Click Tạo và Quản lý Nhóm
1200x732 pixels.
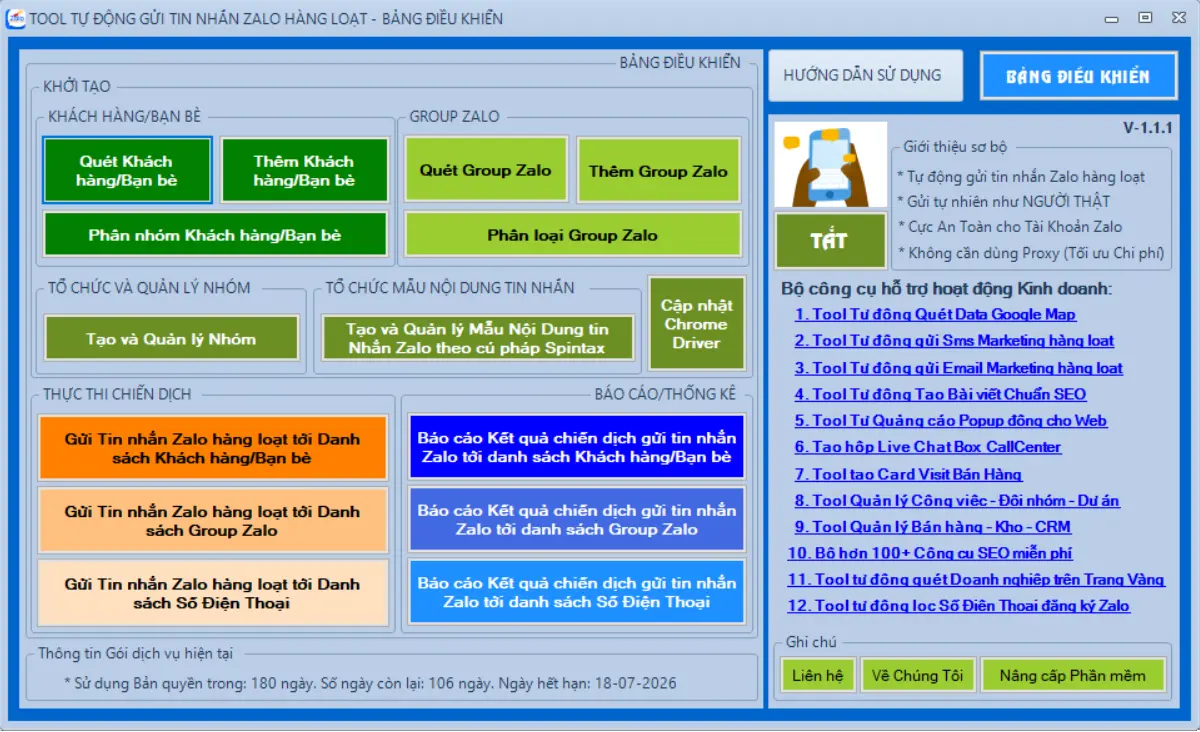[x=171, y=339]
